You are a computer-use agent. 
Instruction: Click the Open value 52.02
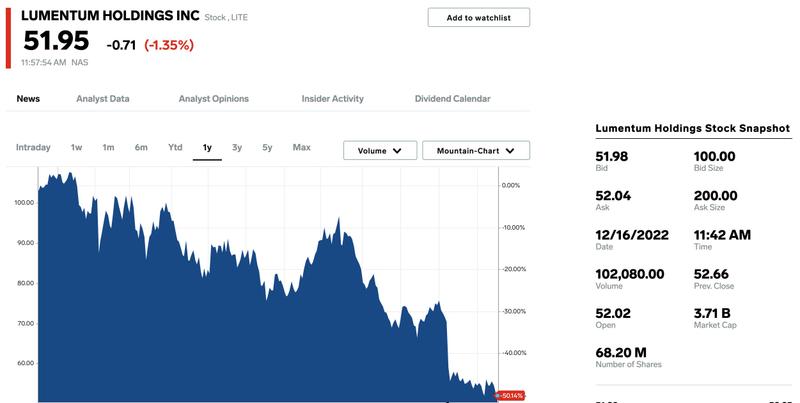(x=613, y=313)
